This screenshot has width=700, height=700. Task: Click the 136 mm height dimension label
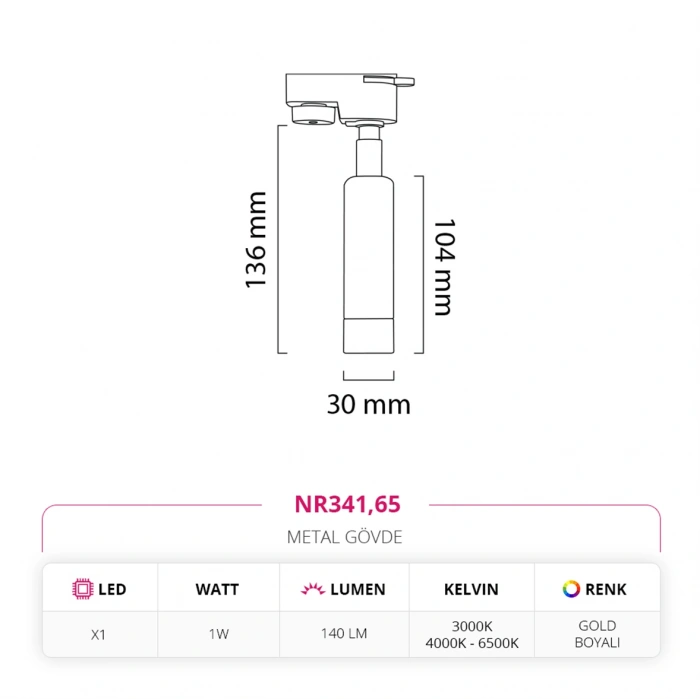(257, 240)
